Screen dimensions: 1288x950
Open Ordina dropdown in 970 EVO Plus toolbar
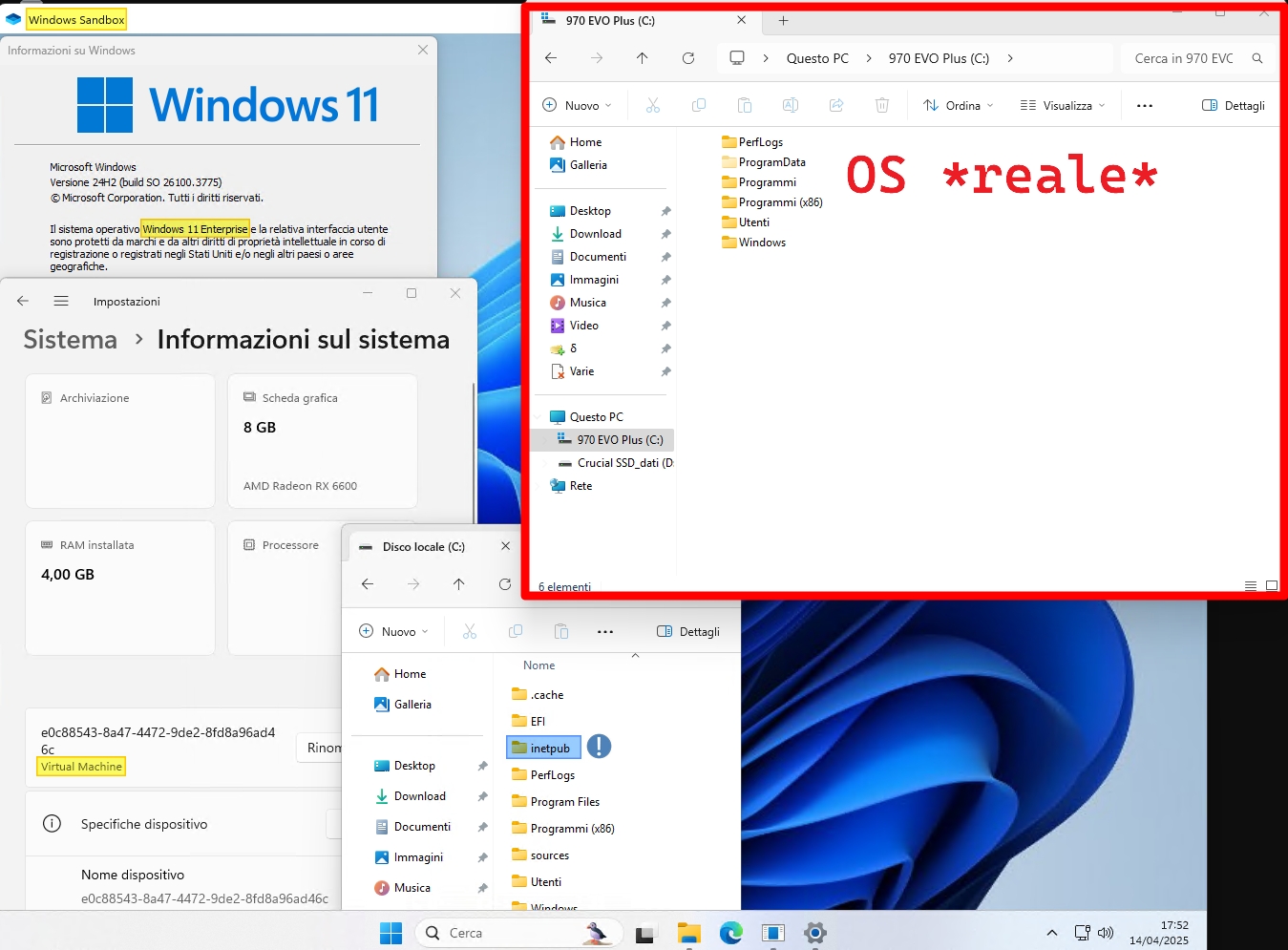point(959,105)
